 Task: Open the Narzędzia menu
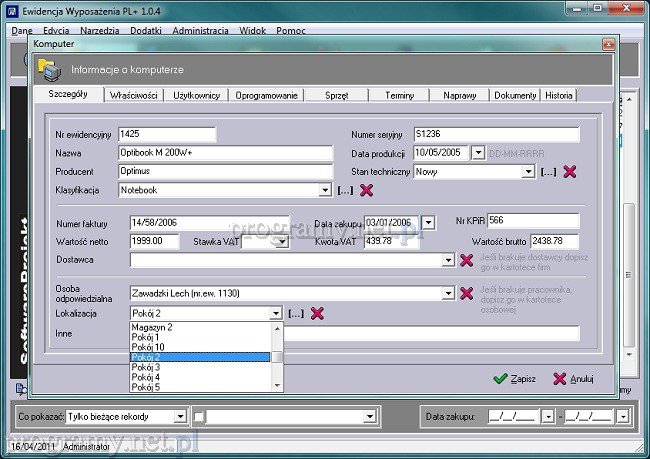coord(99,30)
